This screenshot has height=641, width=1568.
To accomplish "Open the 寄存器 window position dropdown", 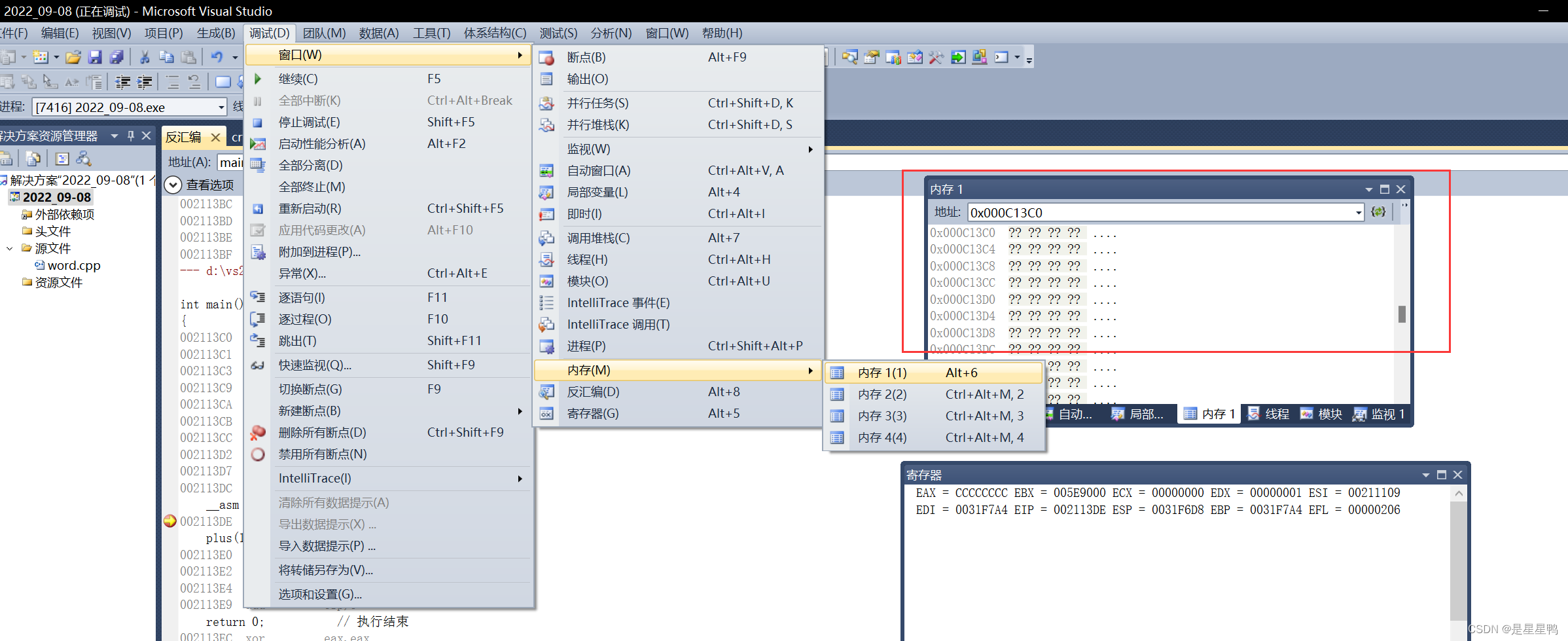I will [1425, 475].
